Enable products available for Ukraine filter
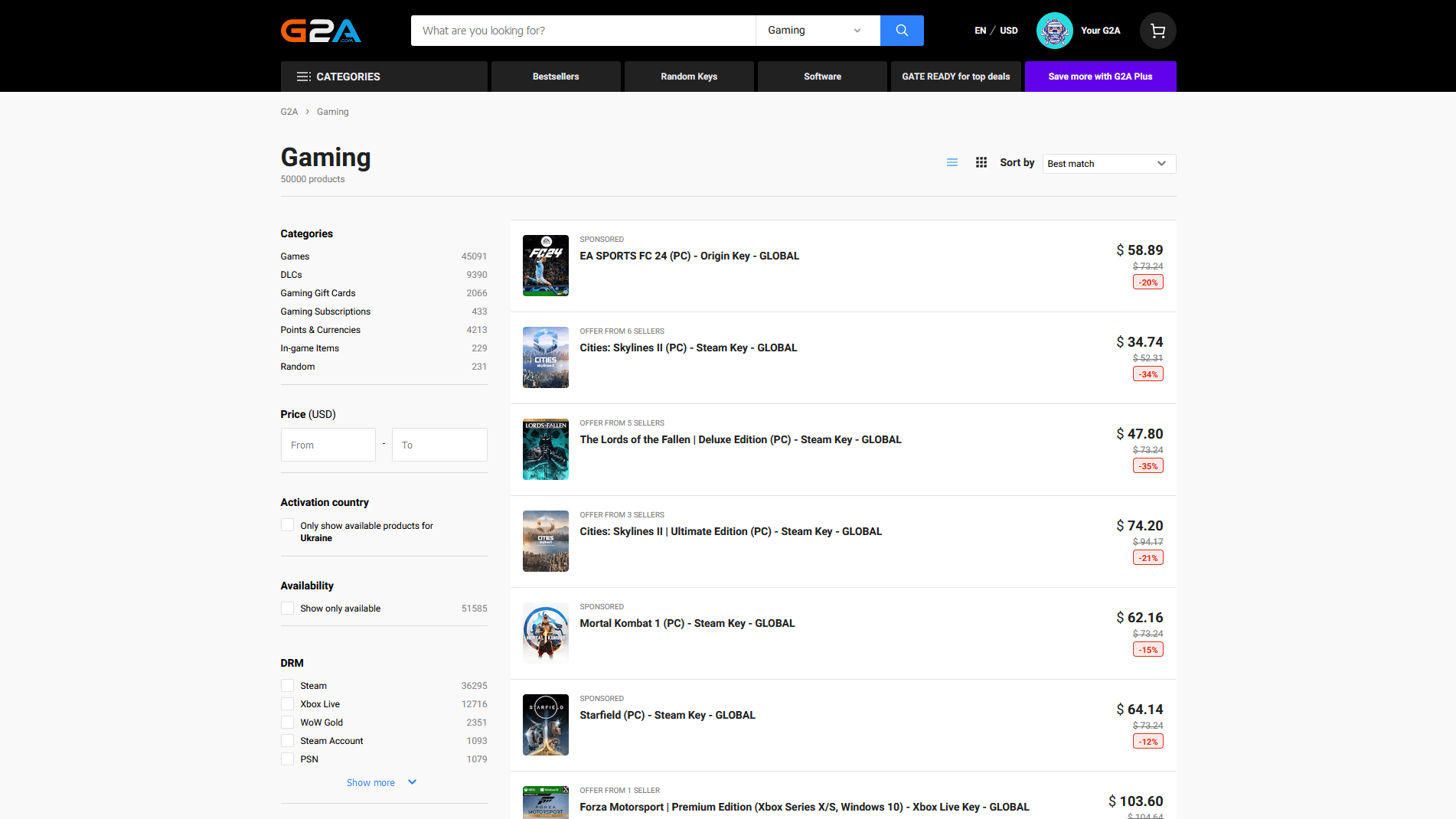The height and width of the screenshot is (819, 1456). pyautogui.click(x=287, y=524)
